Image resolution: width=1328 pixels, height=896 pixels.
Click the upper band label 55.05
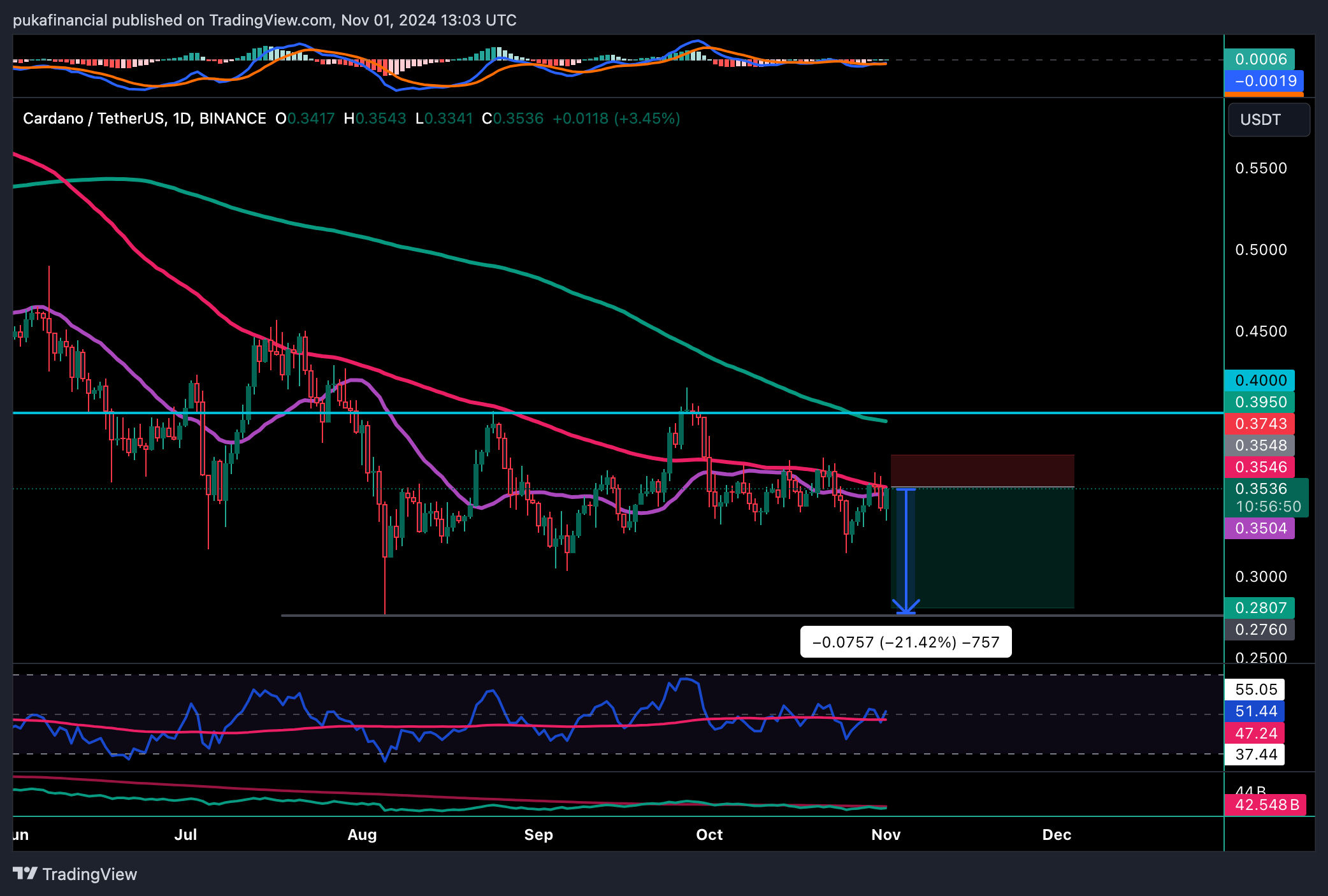1255,690
